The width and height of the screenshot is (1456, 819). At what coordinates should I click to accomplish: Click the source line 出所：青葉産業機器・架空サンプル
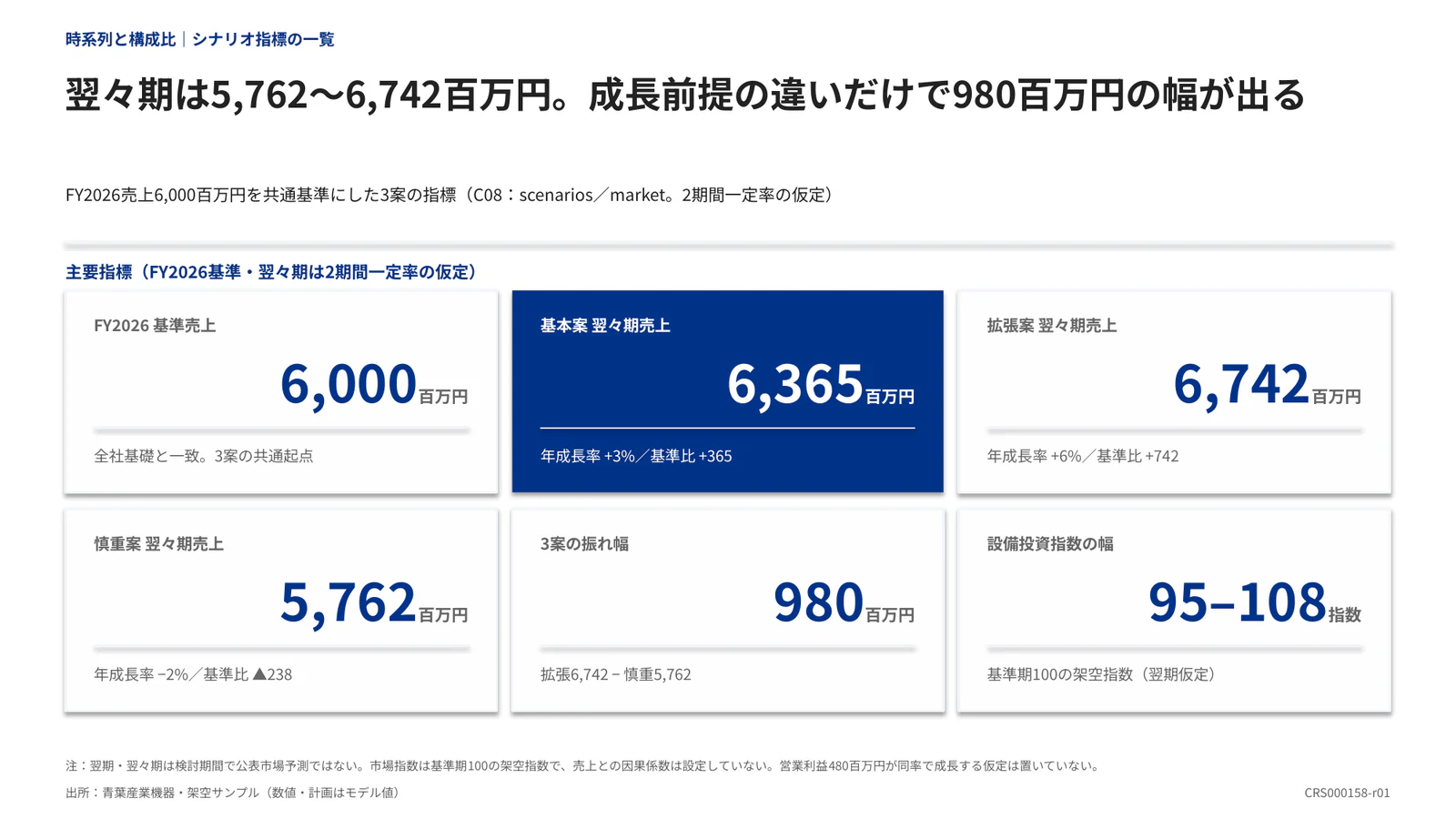235,793
